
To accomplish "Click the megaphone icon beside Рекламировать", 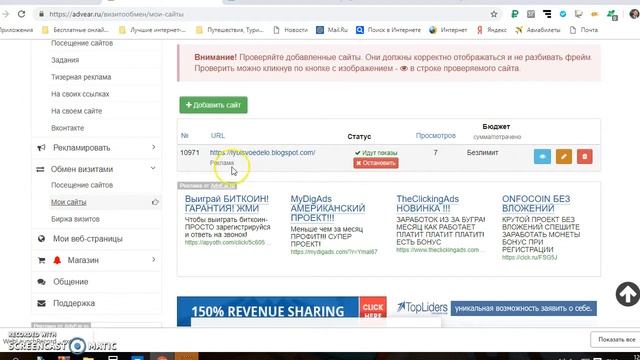I will (x=41, y=148).
